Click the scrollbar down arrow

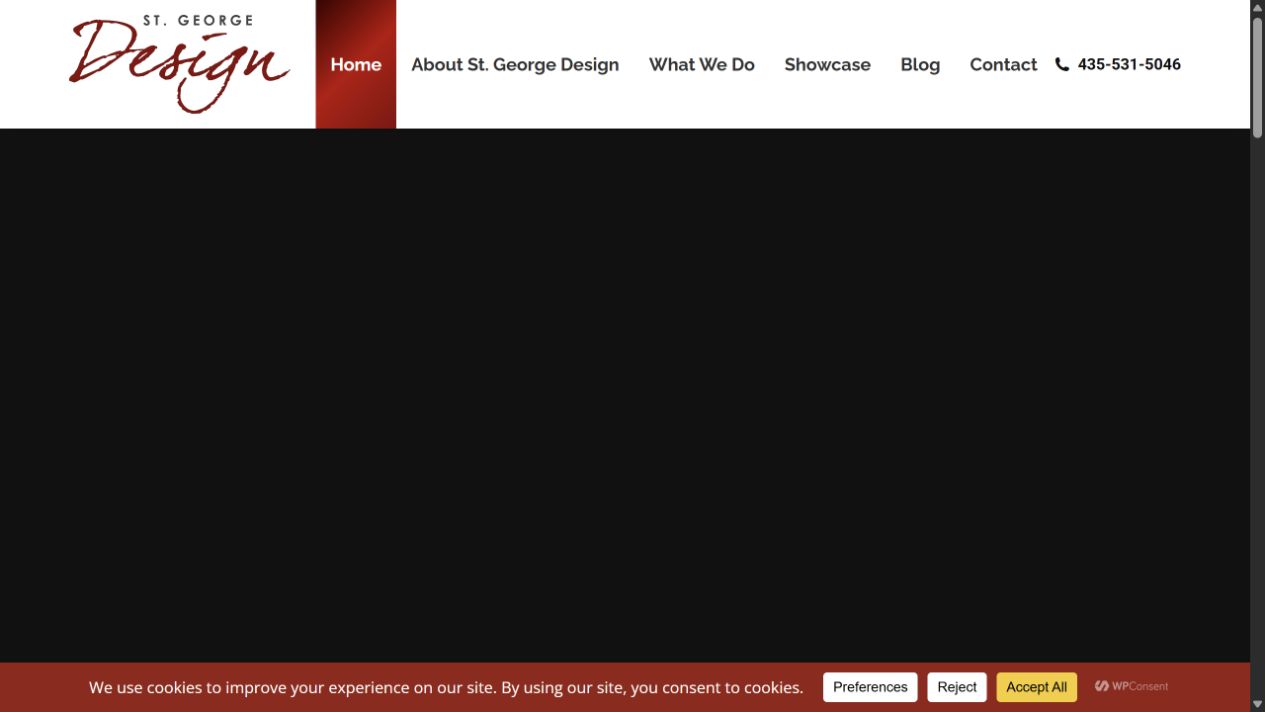pos(1257,705)
